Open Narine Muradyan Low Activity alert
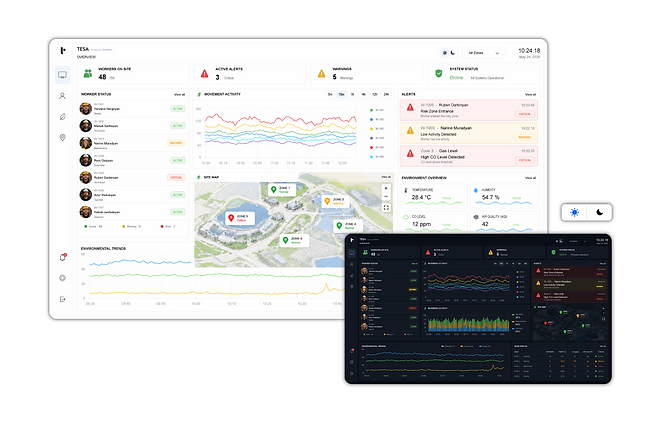The image size is (653, 423). 469,133
